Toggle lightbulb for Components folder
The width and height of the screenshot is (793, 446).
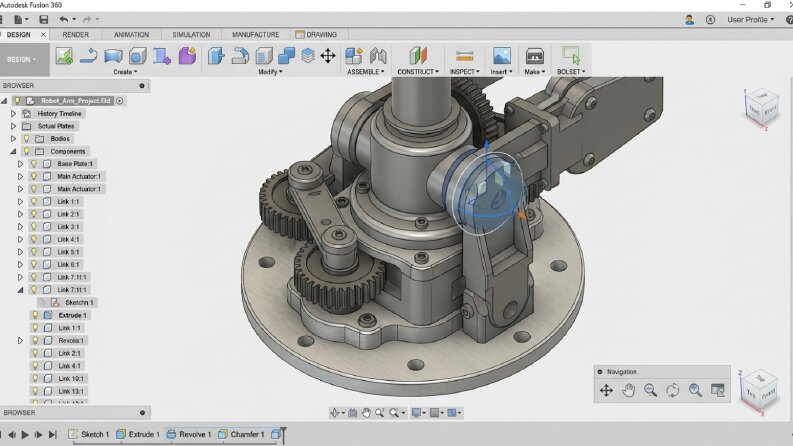[27, 151]
